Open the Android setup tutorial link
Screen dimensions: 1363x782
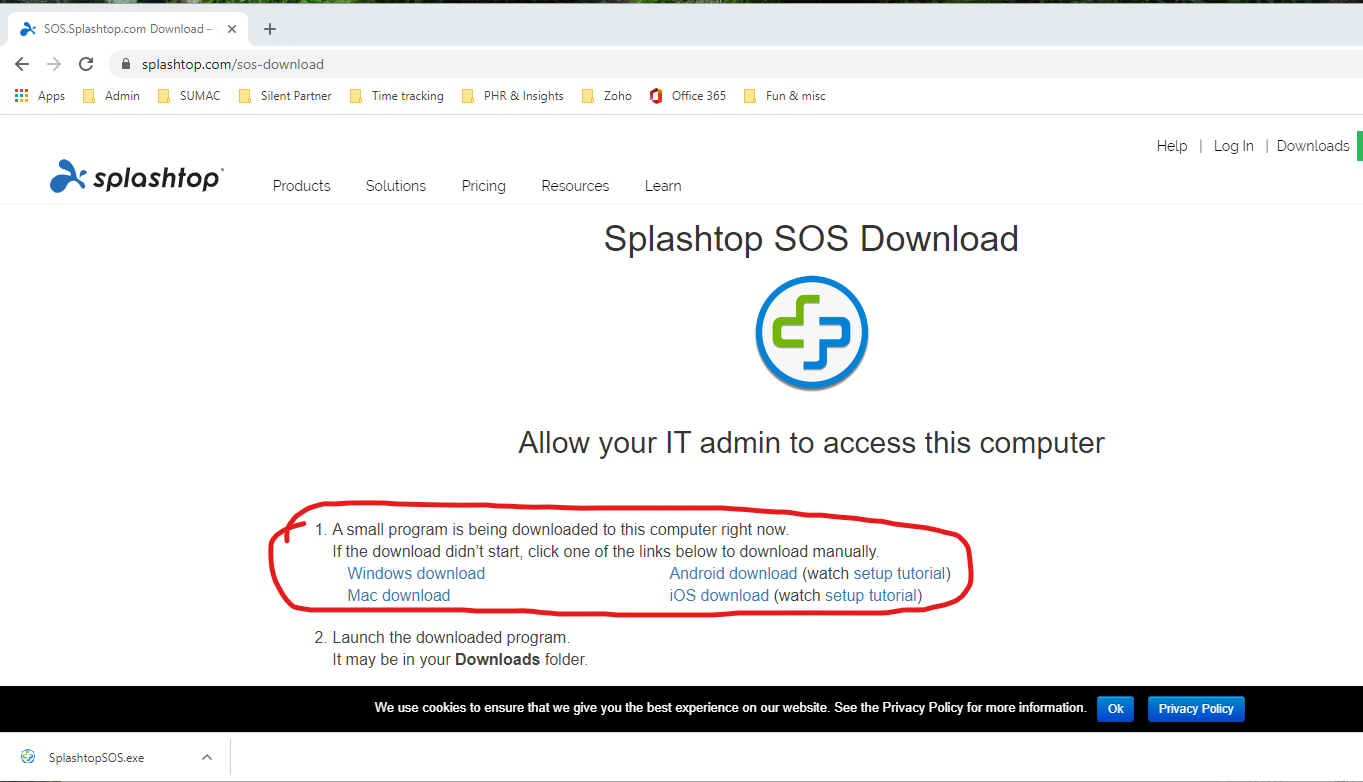point(899,573)
